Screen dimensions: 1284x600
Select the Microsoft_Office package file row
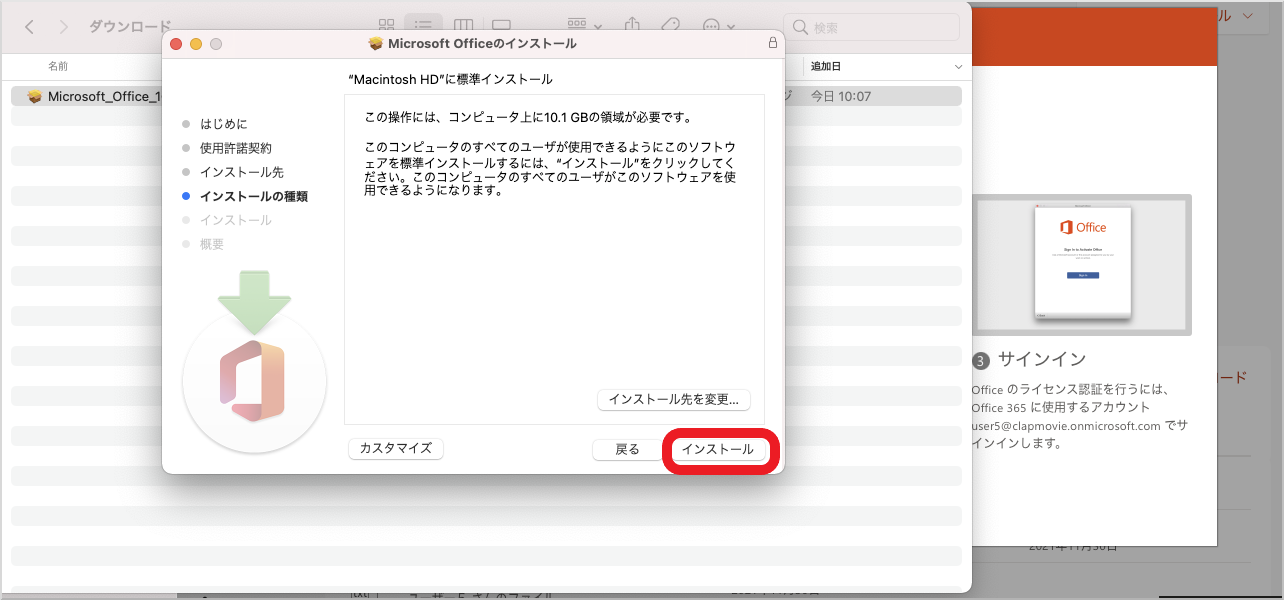coord(95,97)
